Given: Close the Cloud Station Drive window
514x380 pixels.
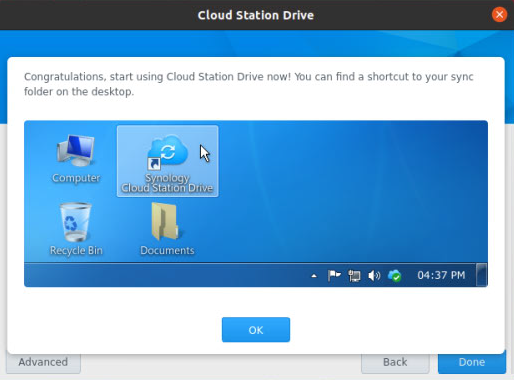Looking at the screenshot, I should [499, 15].
